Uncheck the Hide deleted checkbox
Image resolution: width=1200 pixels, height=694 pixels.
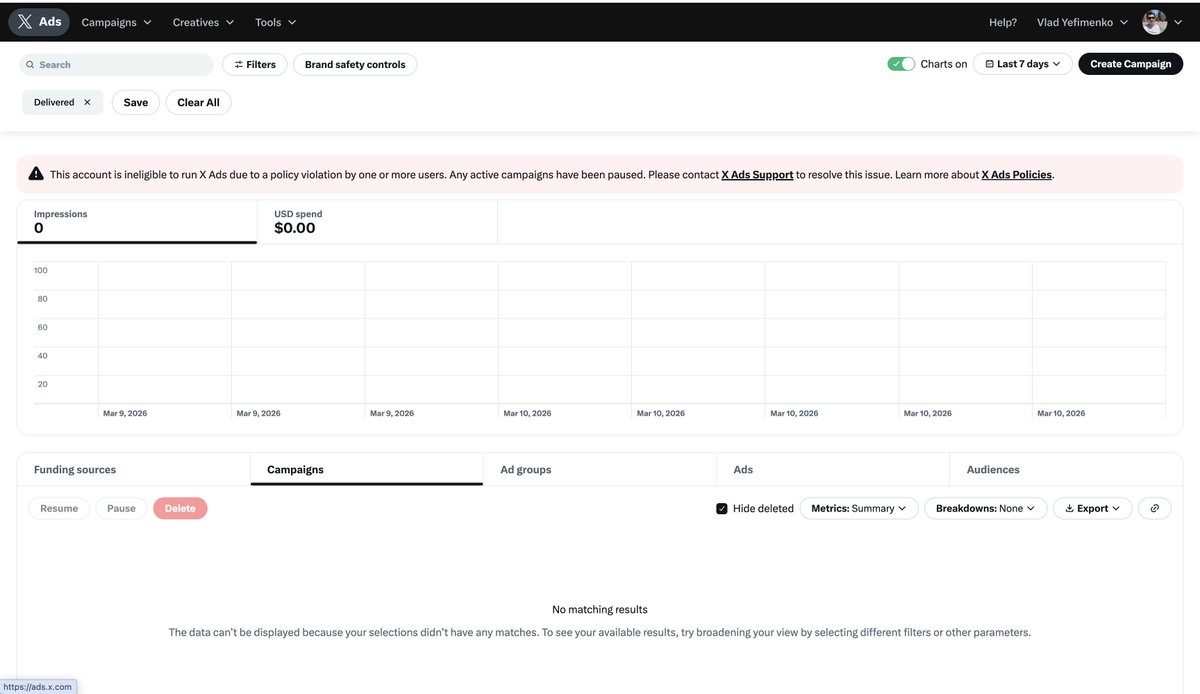pyautogui.click(x=722, y=508)
